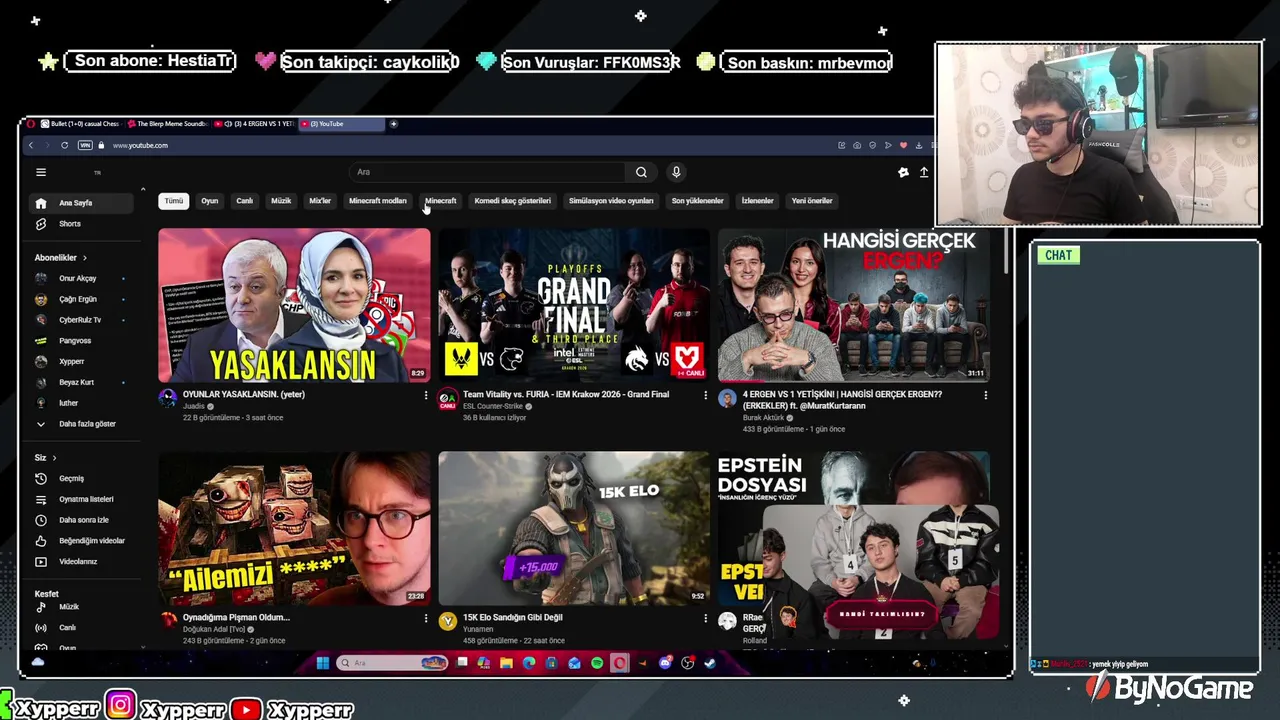Open File Explorer from the taskbar
This screenshot has width=1280, height=720.
coord(506,663)
